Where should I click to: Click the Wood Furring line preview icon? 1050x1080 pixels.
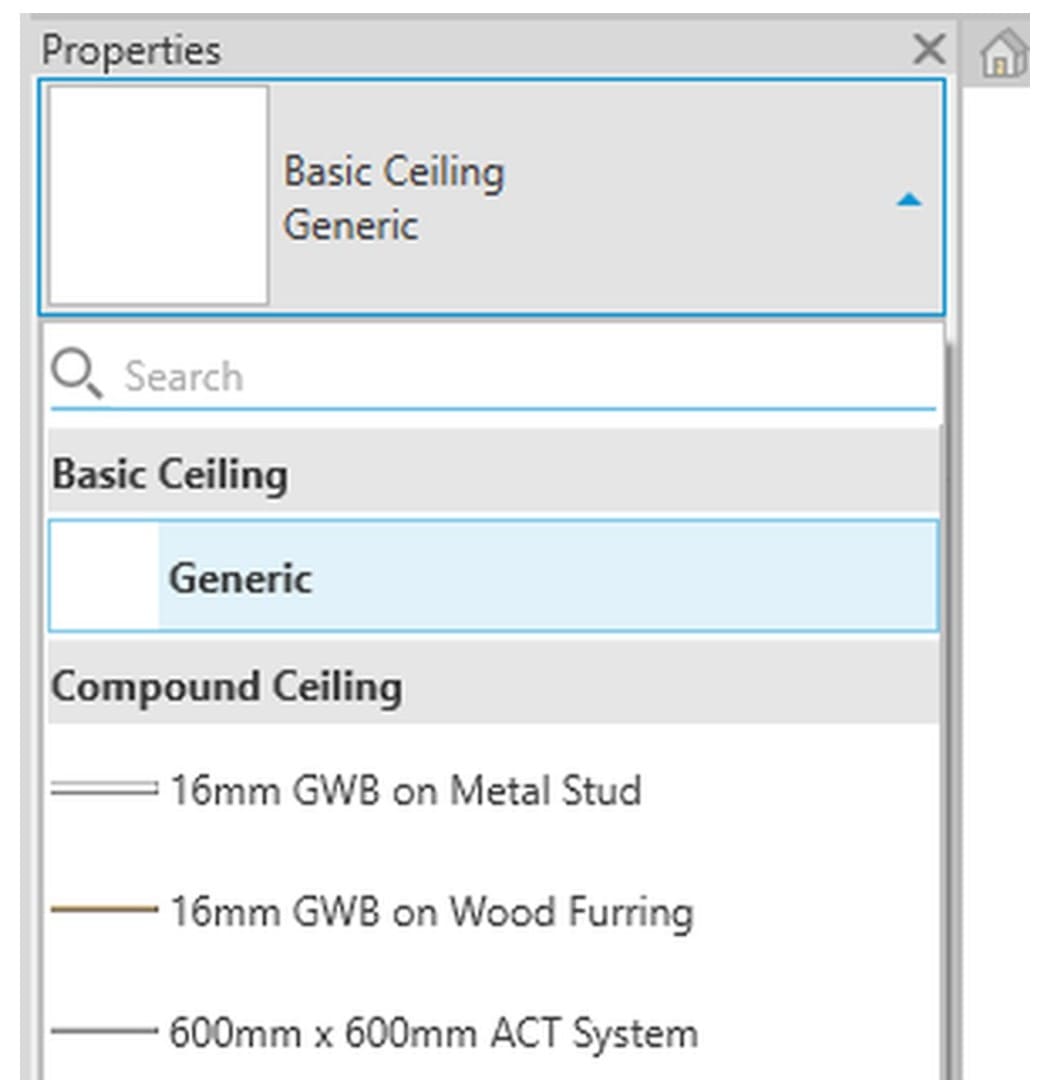[x=104, y=909]
